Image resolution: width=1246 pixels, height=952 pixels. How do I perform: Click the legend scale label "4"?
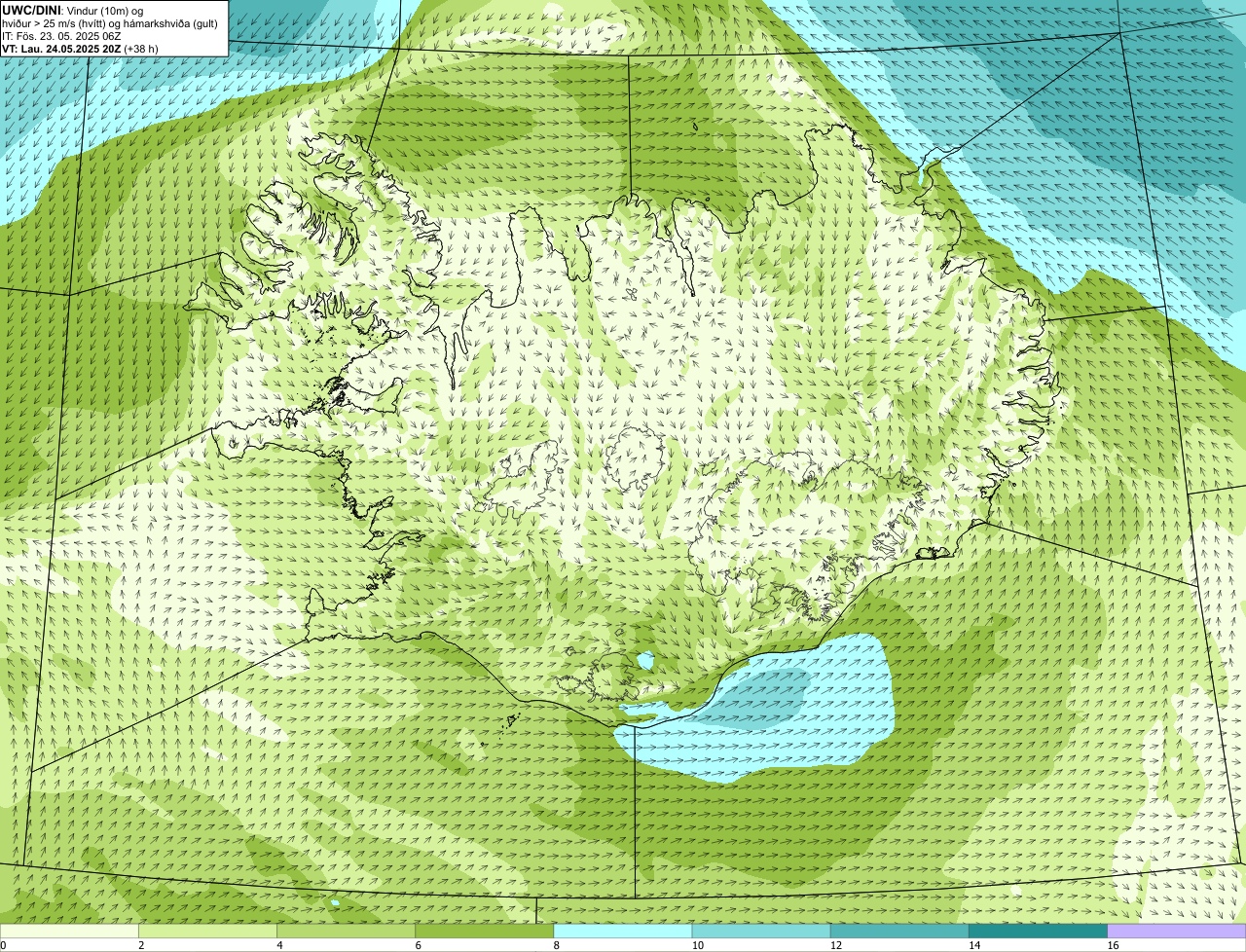[279, 945]
